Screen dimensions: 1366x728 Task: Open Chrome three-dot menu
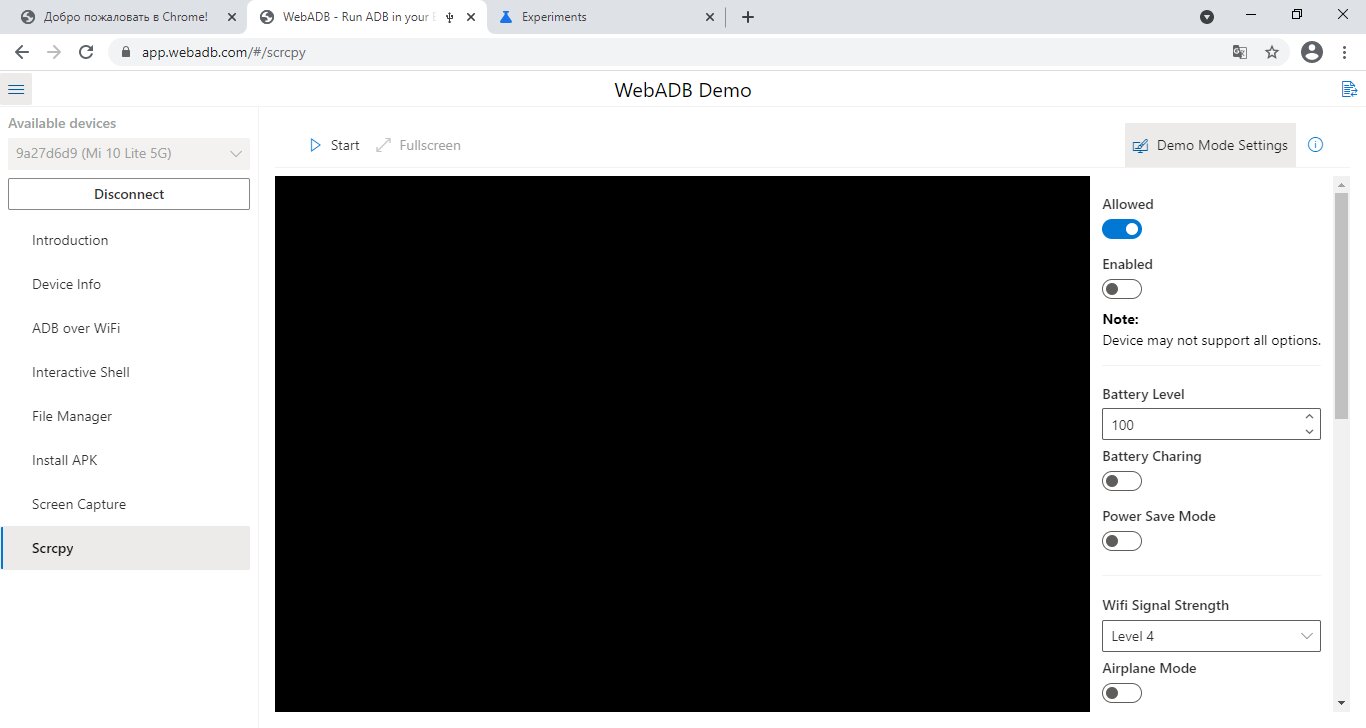(1345, 52)
